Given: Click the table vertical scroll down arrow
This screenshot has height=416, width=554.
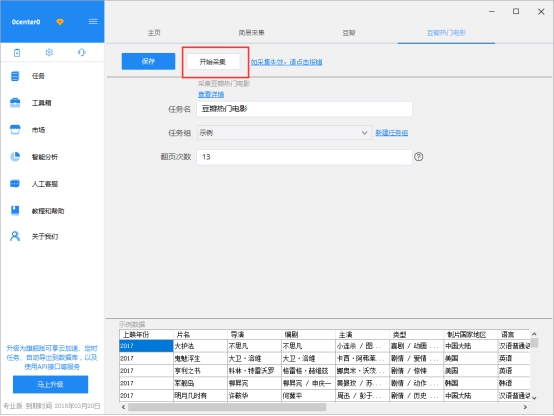Looking at the screenshot, I should [534, 398].
